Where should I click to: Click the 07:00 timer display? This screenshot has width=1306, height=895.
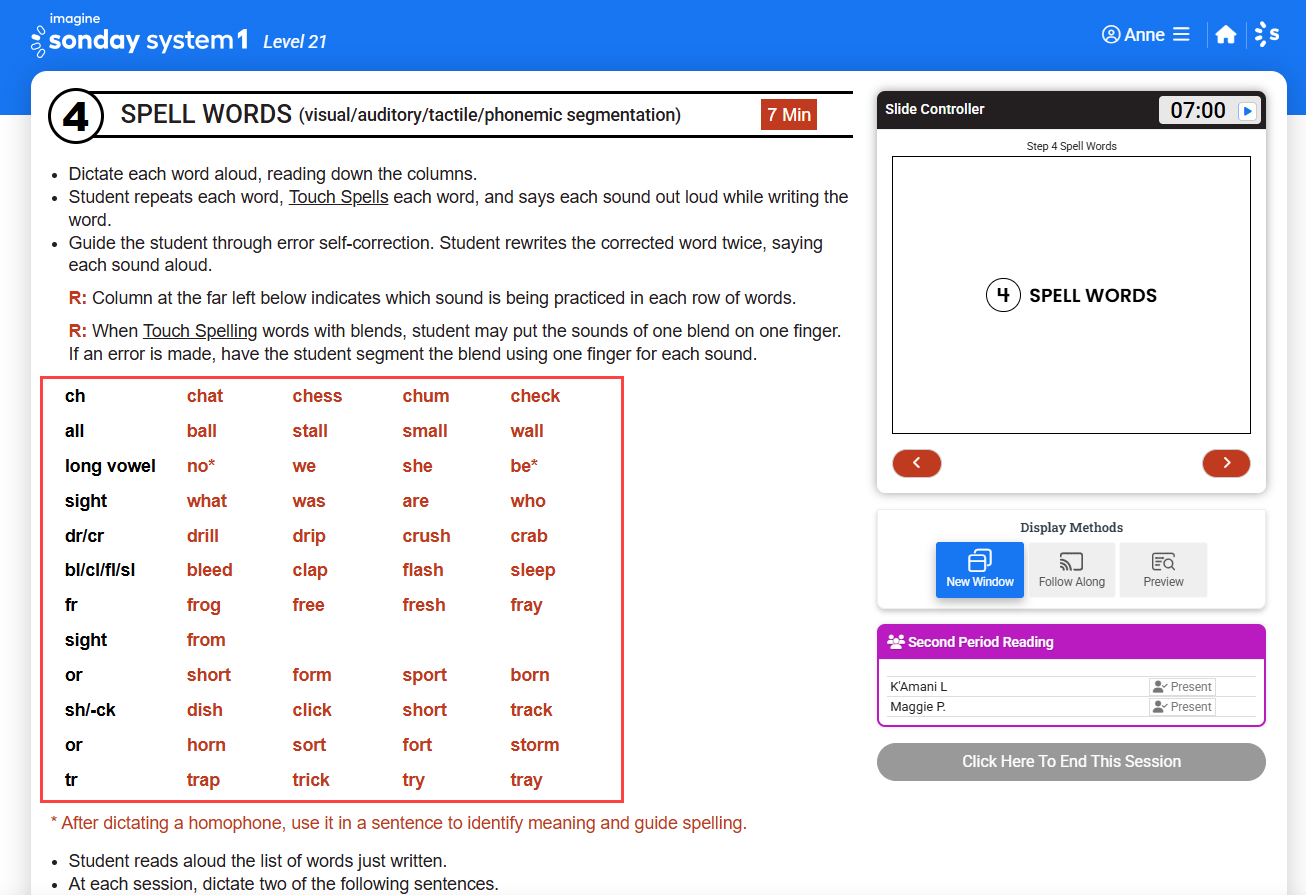(1198, 110)
